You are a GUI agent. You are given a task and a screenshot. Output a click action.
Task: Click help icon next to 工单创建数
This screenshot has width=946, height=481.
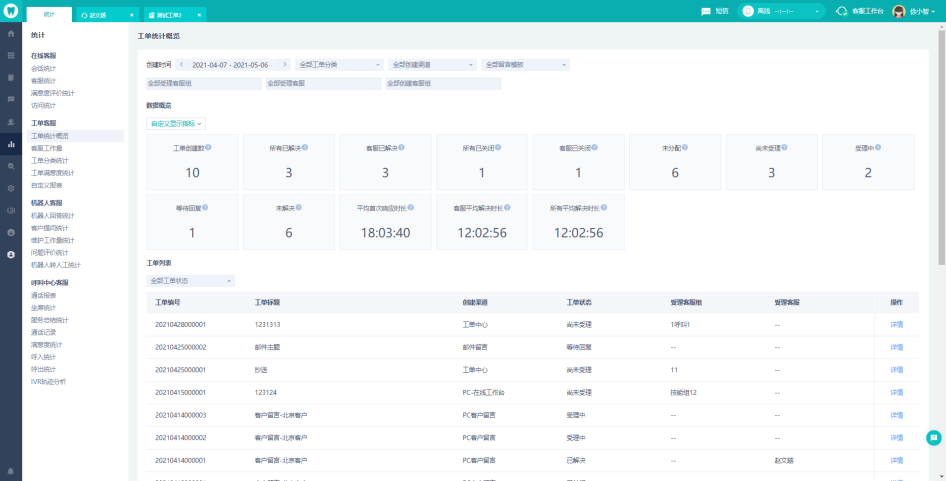208,147
